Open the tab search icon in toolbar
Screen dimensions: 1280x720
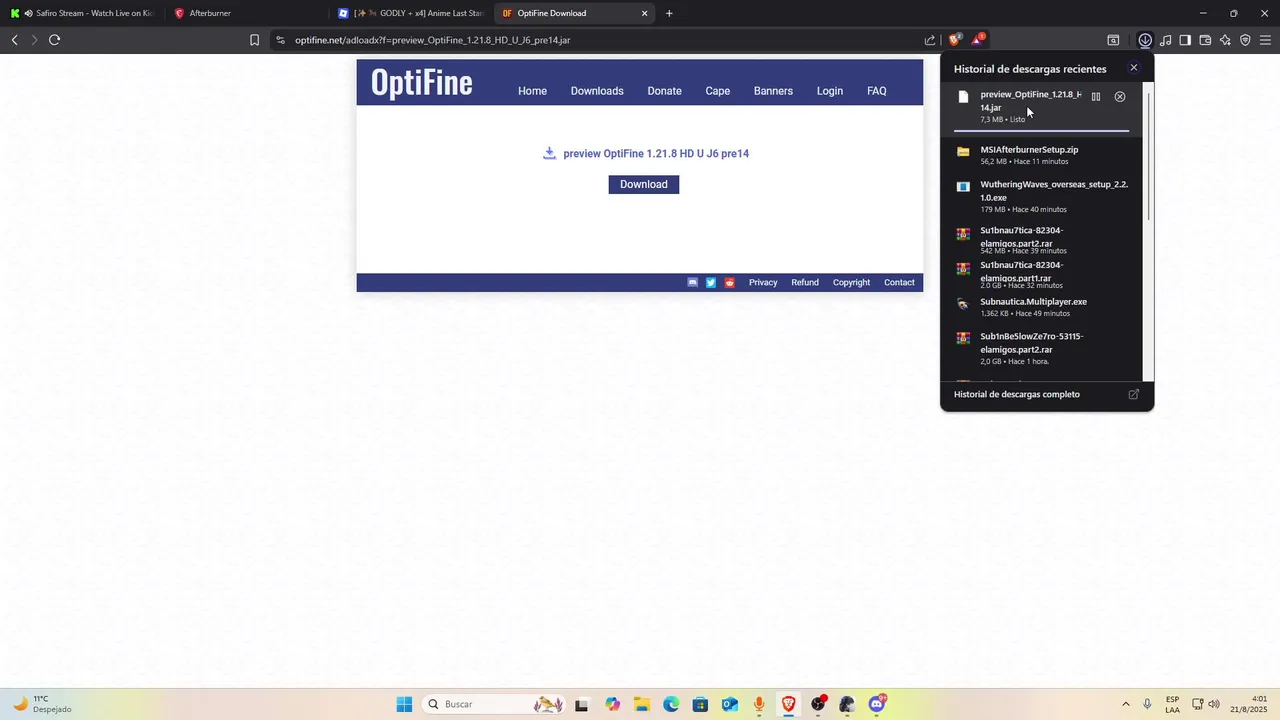pos(1113,40)
